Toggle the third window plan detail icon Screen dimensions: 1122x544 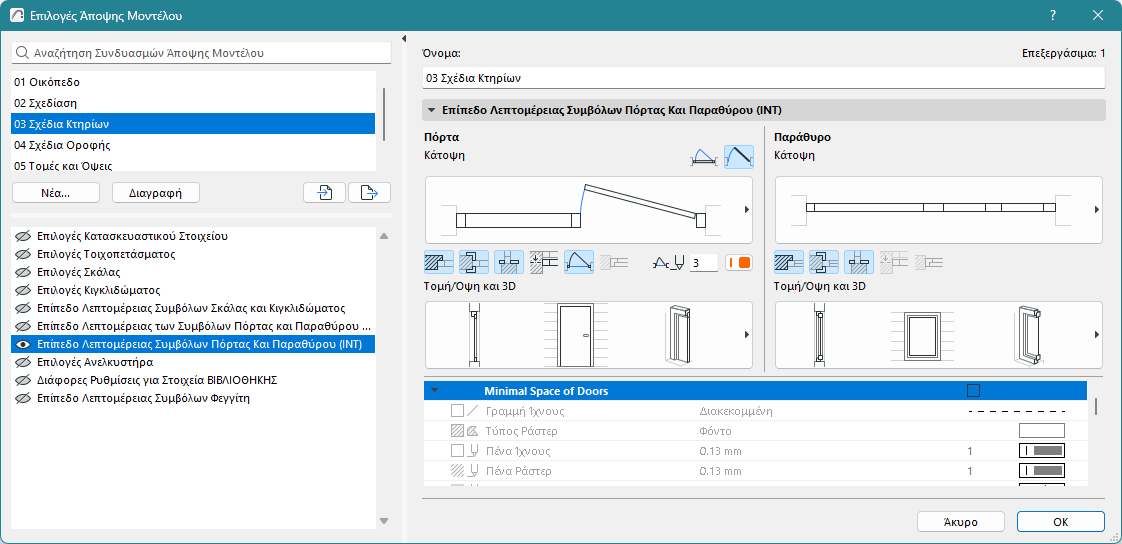859,262
